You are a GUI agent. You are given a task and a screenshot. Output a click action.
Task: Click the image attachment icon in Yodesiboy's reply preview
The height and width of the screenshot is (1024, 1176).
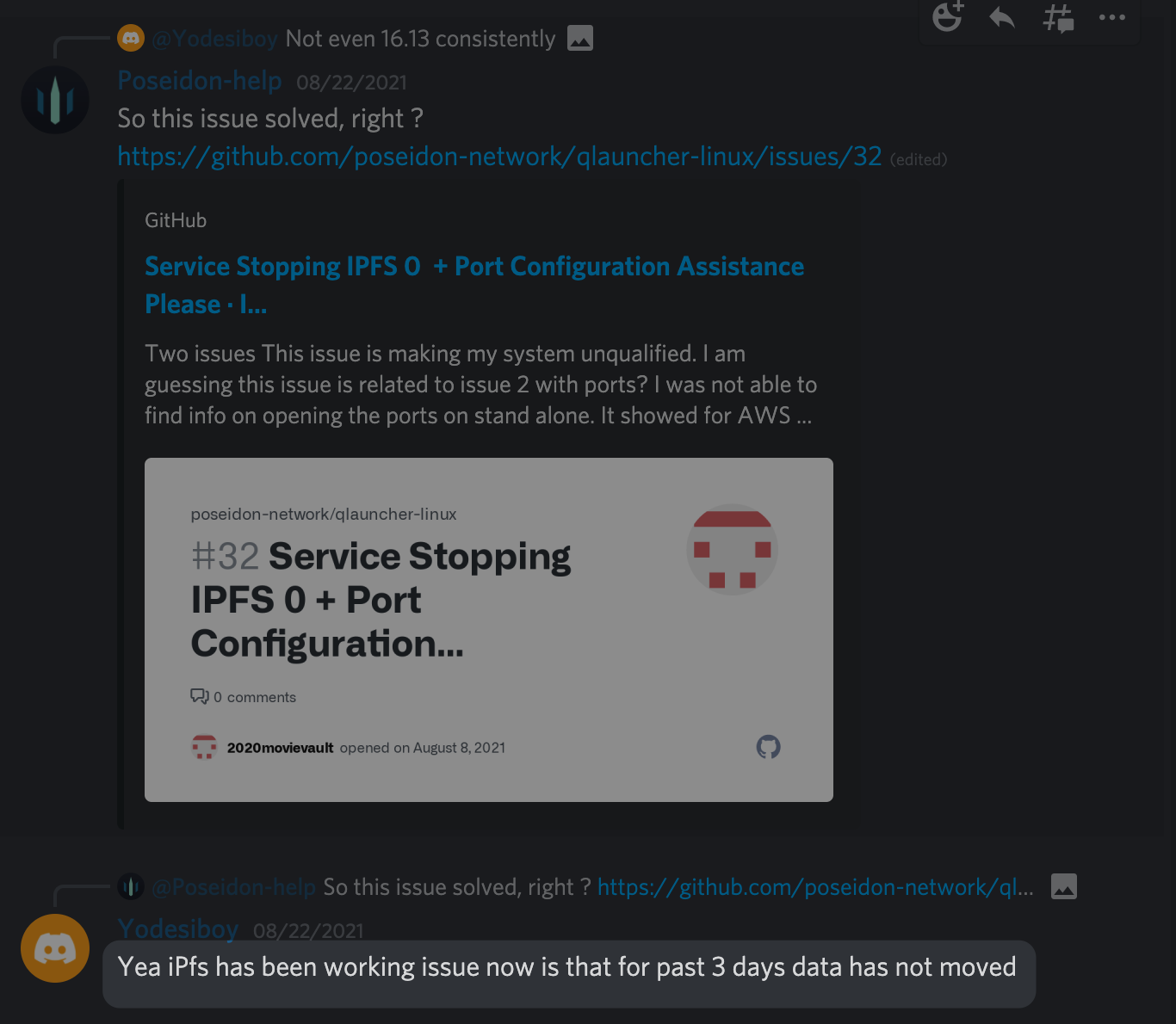pyautogui.click(x=579, y=38)
